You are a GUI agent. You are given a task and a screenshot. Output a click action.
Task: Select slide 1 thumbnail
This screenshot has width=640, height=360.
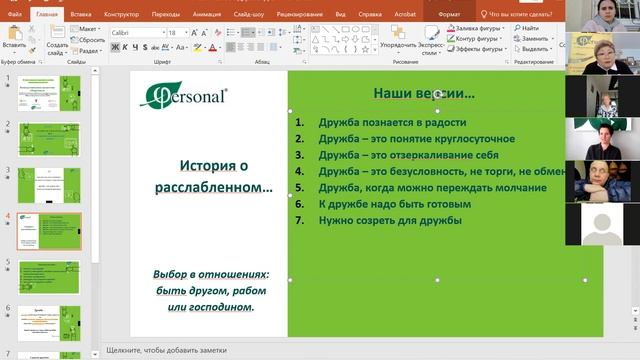coord(49,93)
